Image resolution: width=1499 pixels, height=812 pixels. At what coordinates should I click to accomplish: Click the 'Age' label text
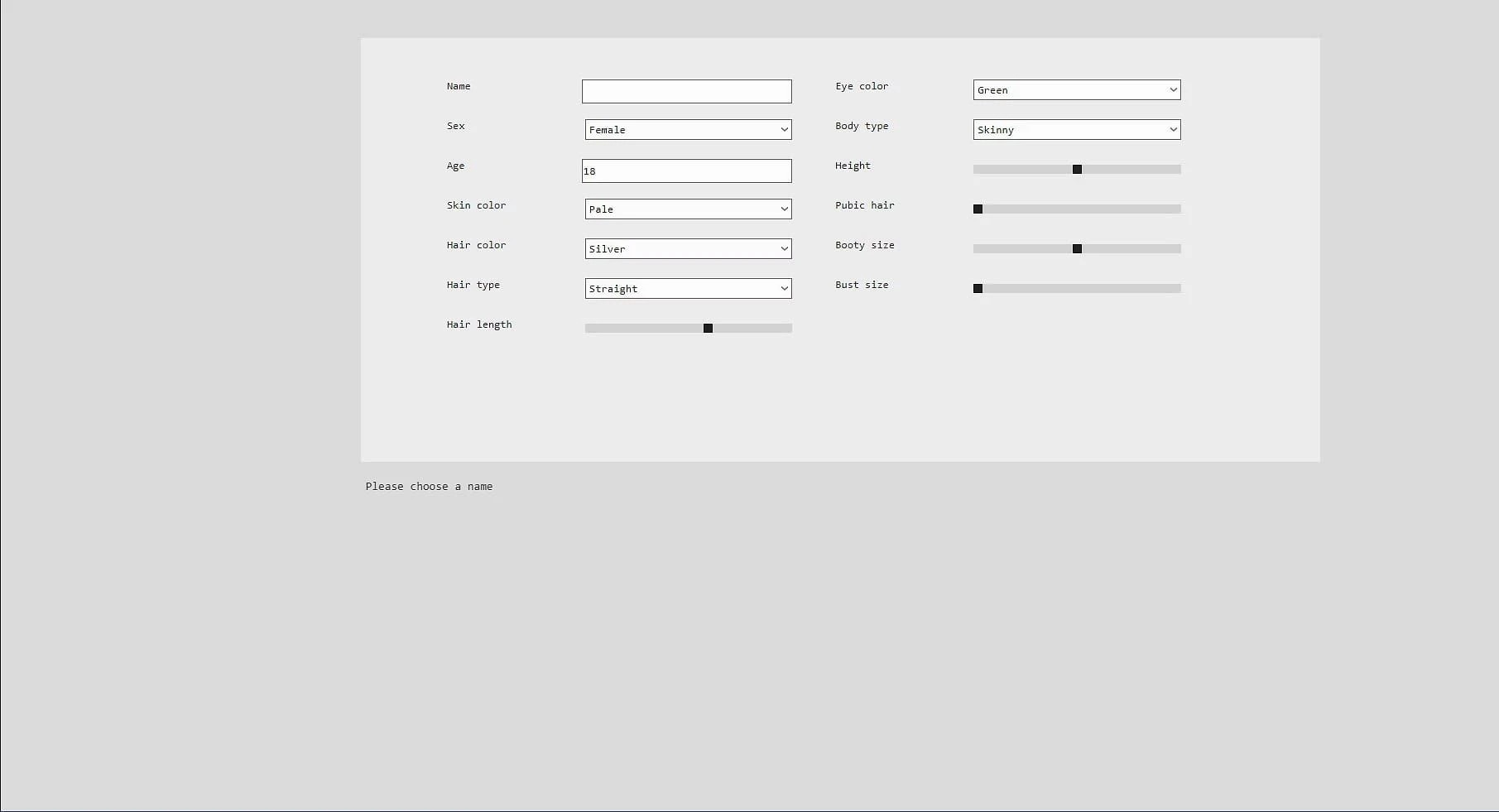(455, 166)
